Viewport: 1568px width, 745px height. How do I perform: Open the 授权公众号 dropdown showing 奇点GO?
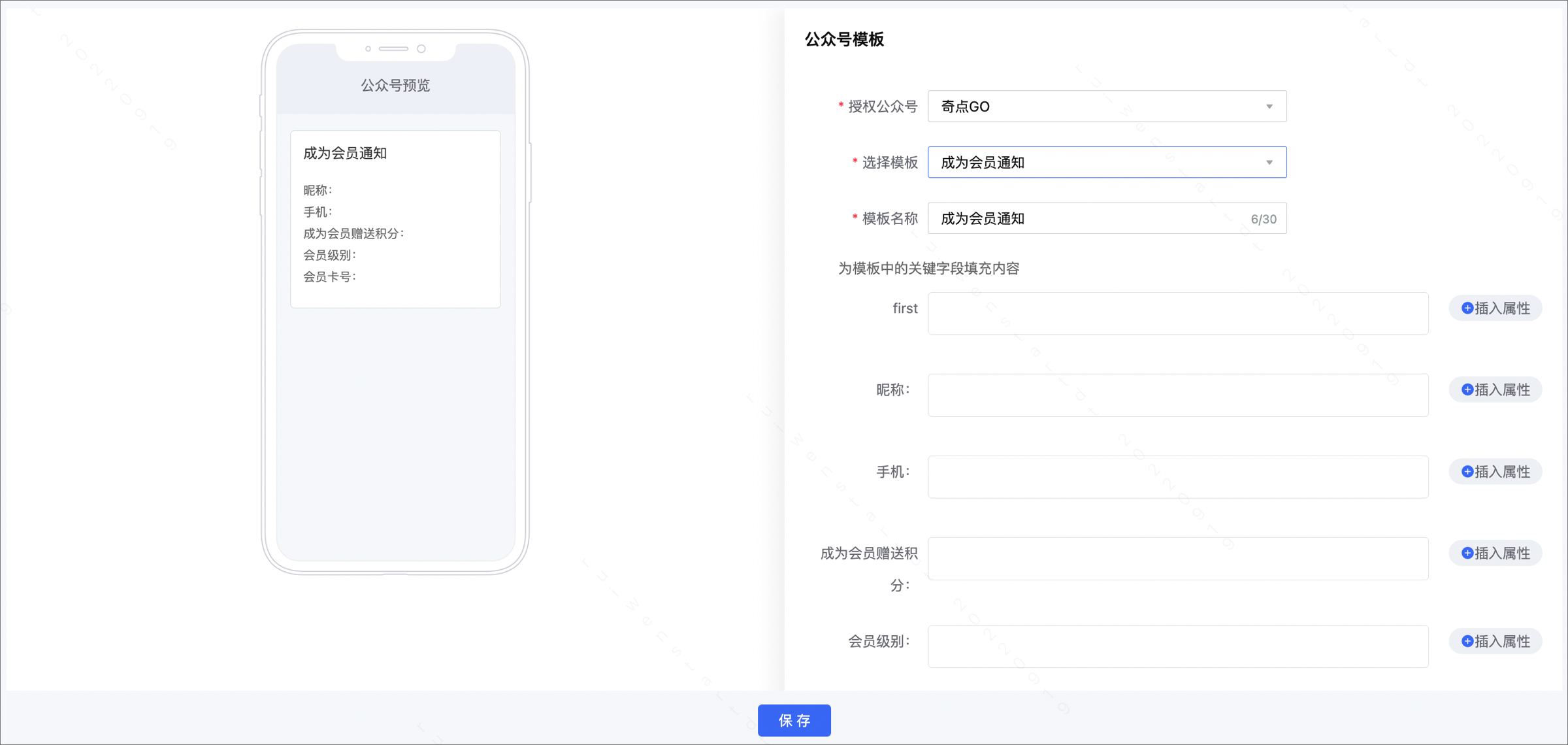point(1107,106)
